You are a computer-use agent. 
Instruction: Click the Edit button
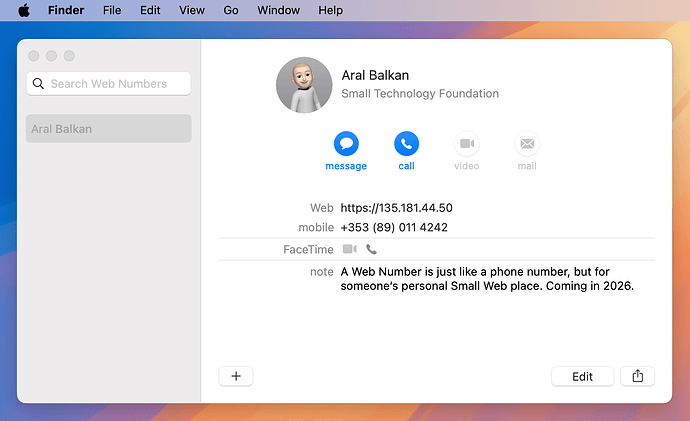pyautogui.click(x=582, y=376)
